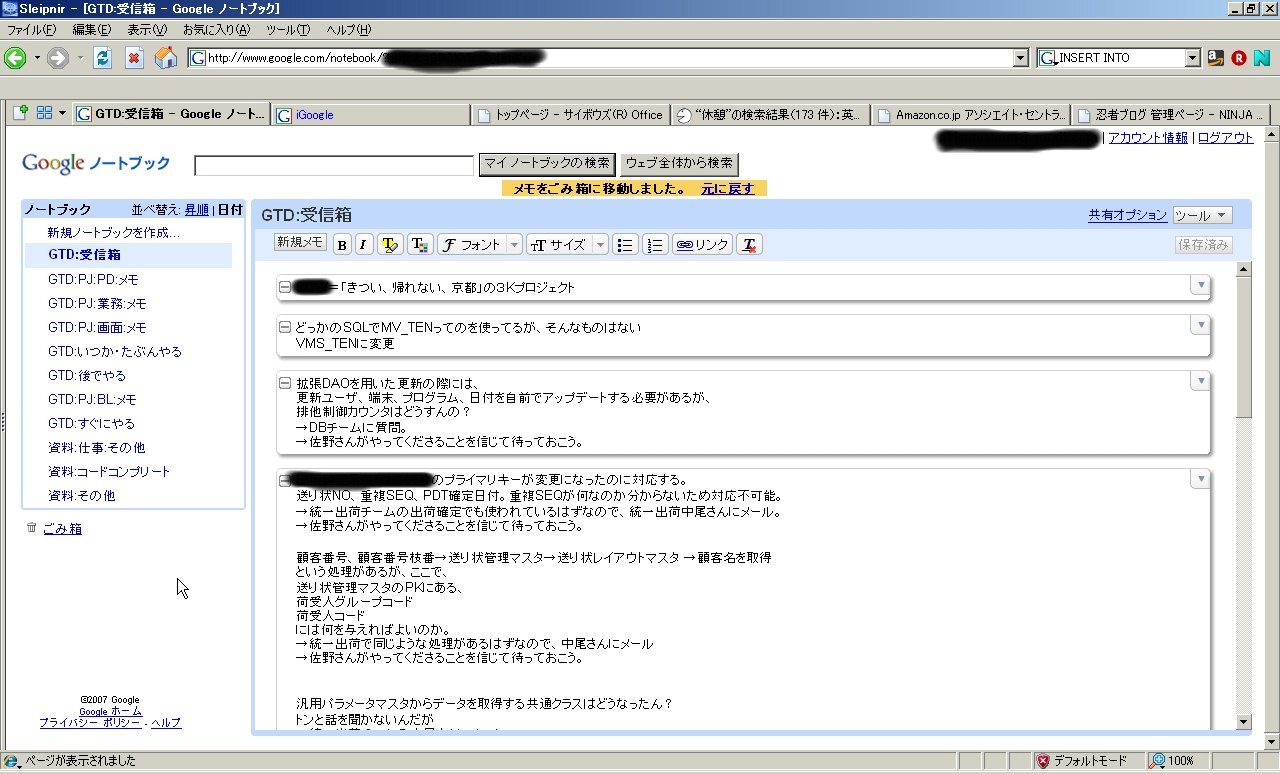
Task: Insert a bulleted list
Action: click(x=625, y=245)
